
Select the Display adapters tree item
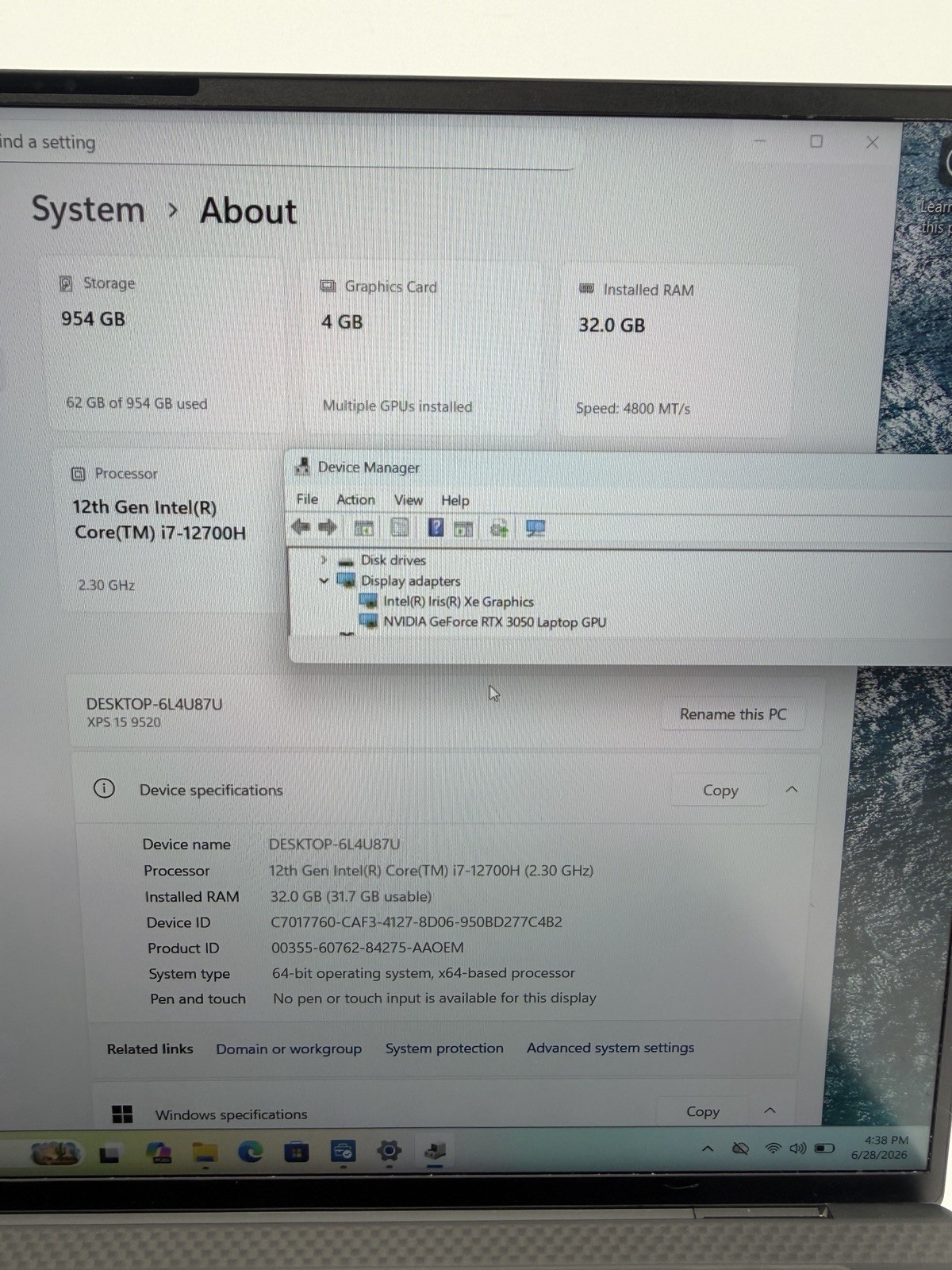click(410, 580)
